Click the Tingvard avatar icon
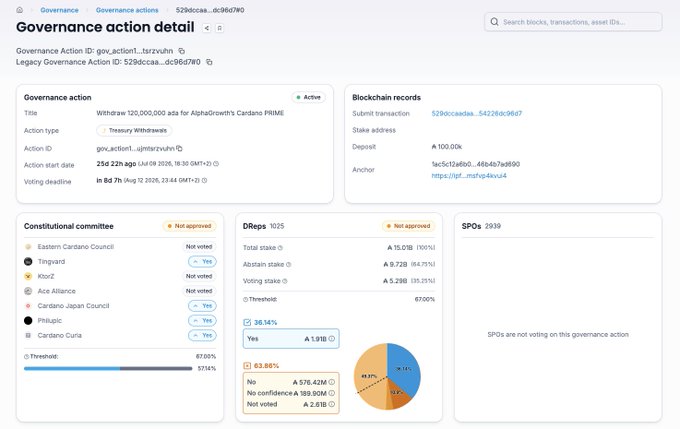The width and height of the screenshot is (680, 429). (x=28, y=262)
